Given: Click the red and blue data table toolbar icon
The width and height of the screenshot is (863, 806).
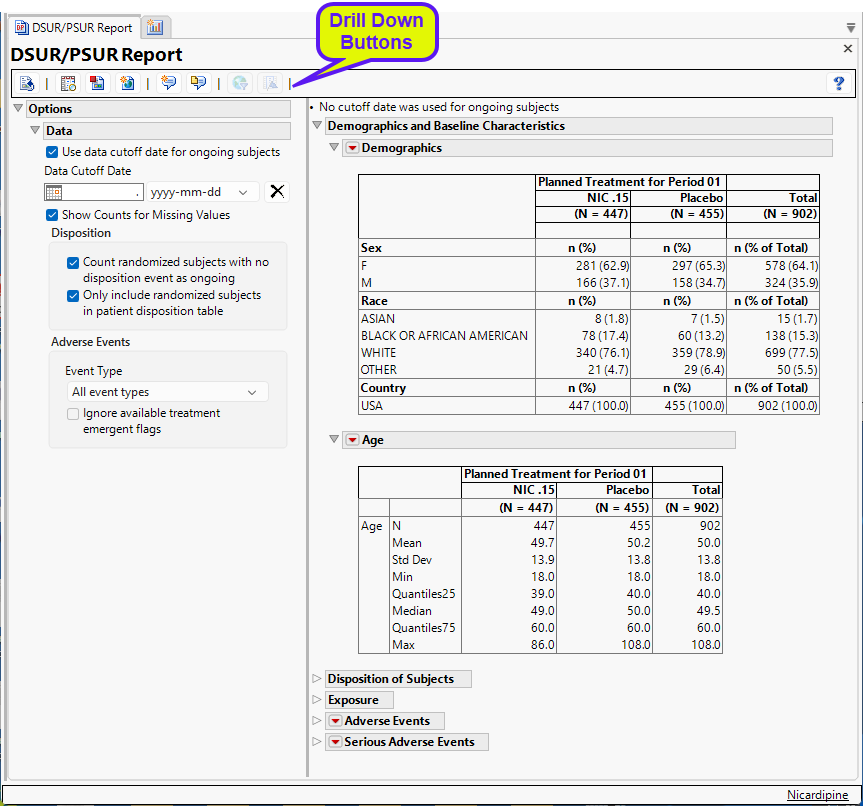Looking at the screenshot, I should tap(97, 84).
